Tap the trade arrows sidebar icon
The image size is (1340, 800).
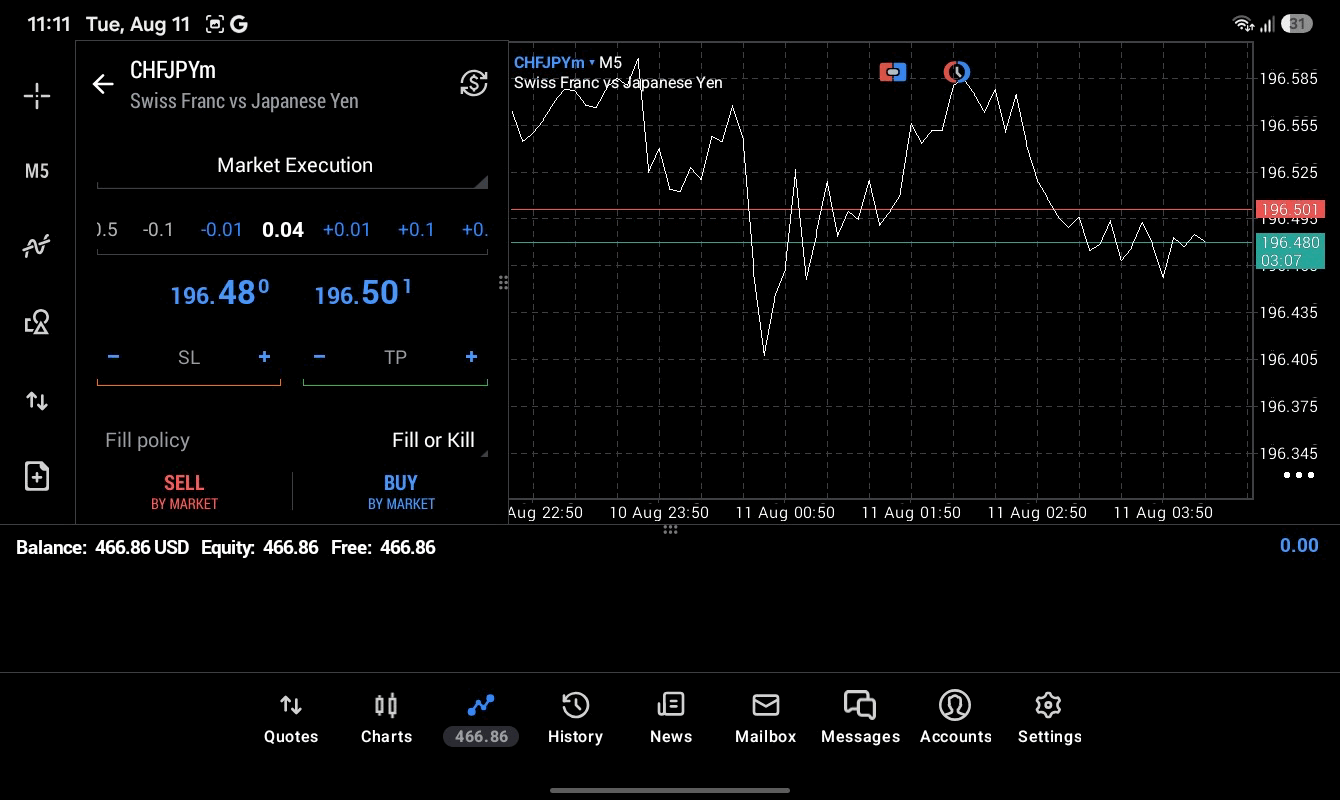click(37, 401)
